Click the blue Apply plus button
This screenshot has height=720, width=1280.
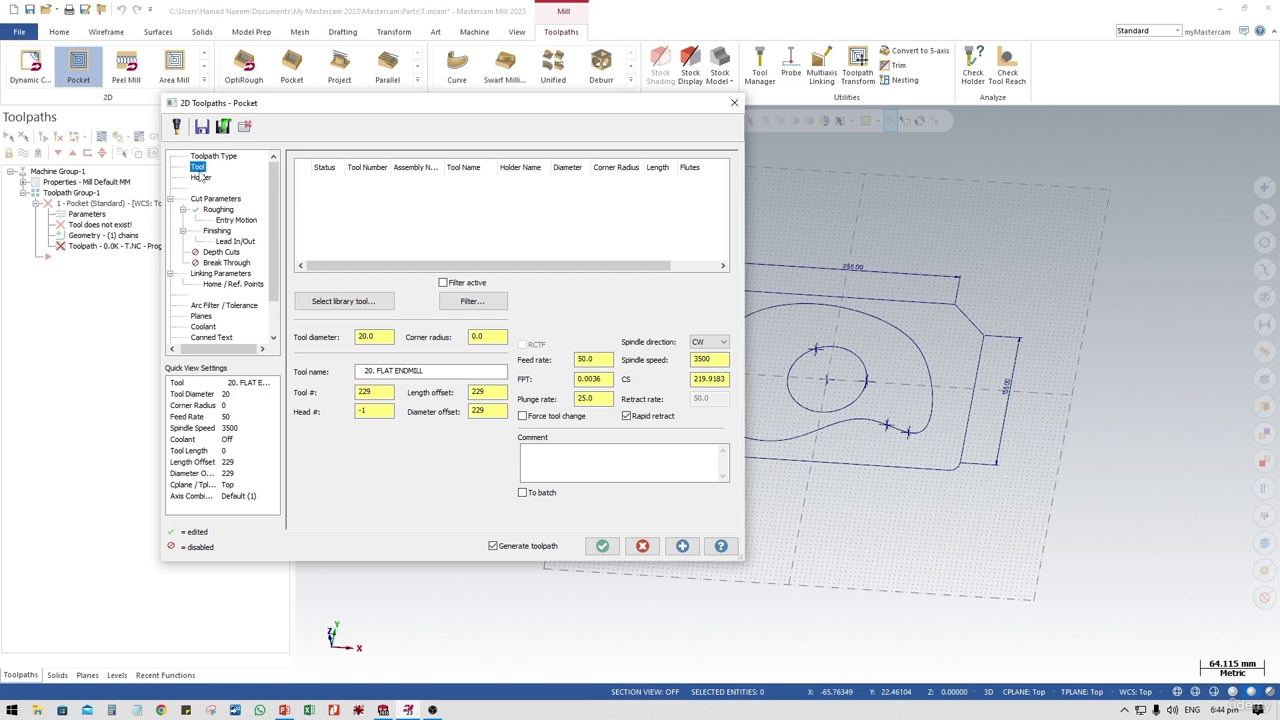coord(682,546)
